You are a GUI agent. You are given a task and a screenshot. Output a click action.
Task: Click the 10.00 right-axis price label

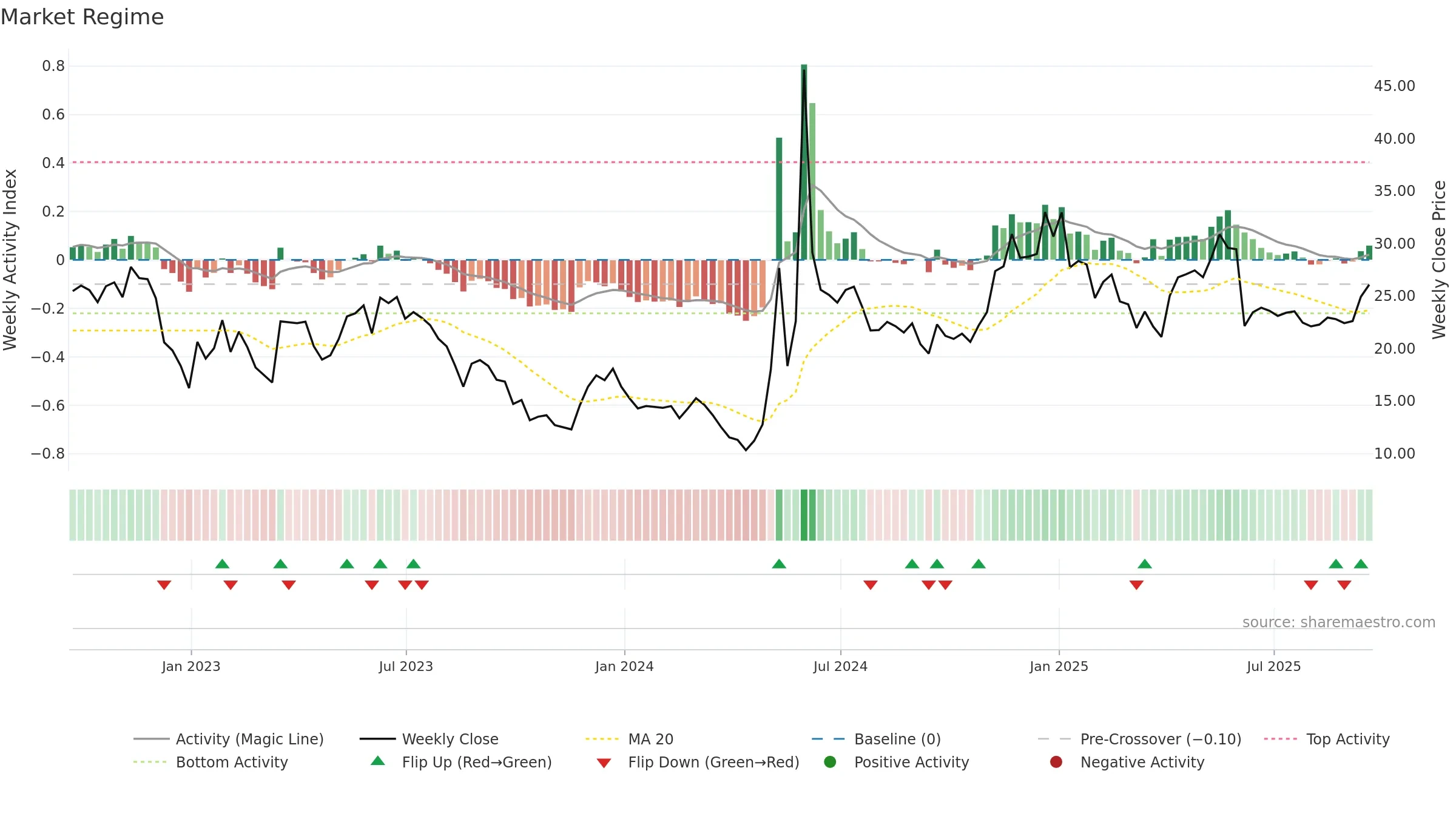pos(1395,454)
